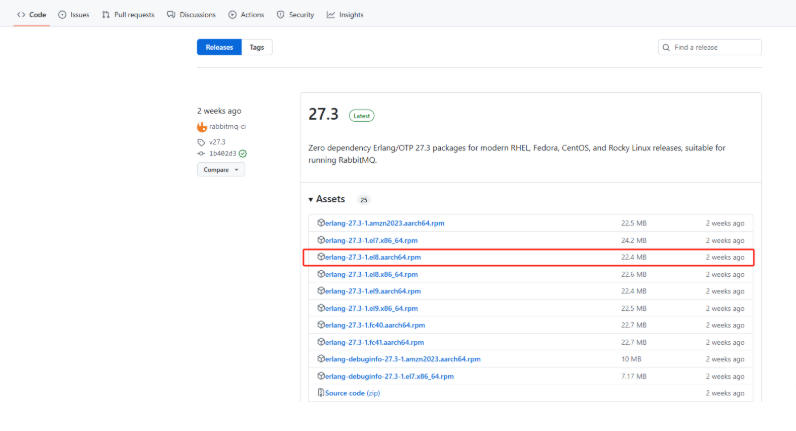Download erlang-27.3-1.el8.aarch64.rpm
This screenshot has width=796, height=431.
coord(373,257)
